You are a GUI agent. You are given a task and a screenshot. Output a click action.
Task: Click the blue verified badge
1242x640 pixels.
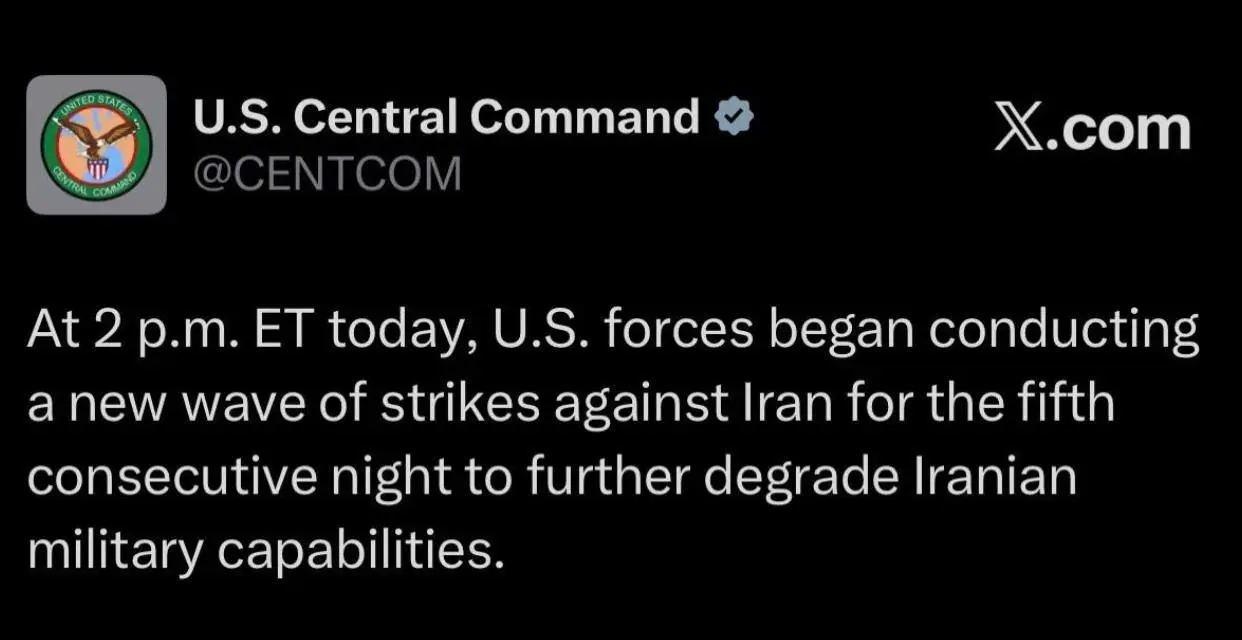(x=733, y=118)
